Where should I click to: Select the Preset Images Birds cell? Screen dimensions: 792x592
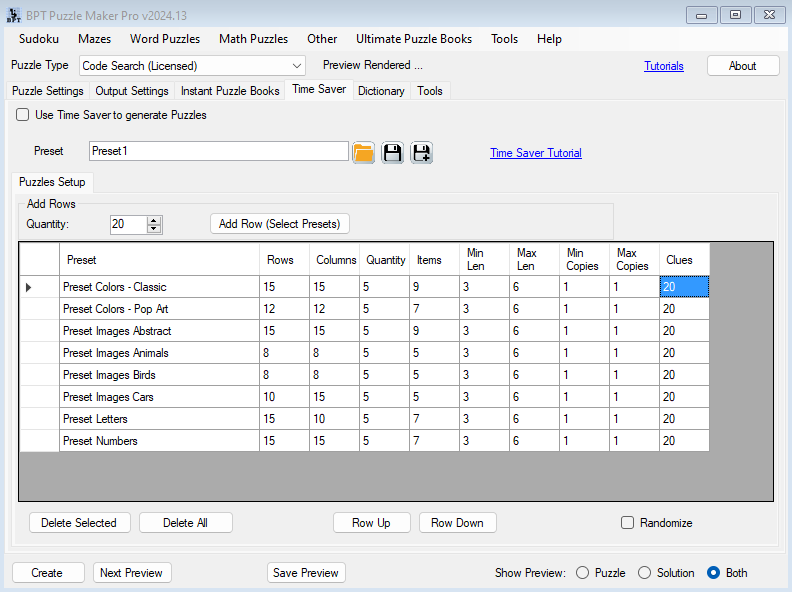pos(160,375)
